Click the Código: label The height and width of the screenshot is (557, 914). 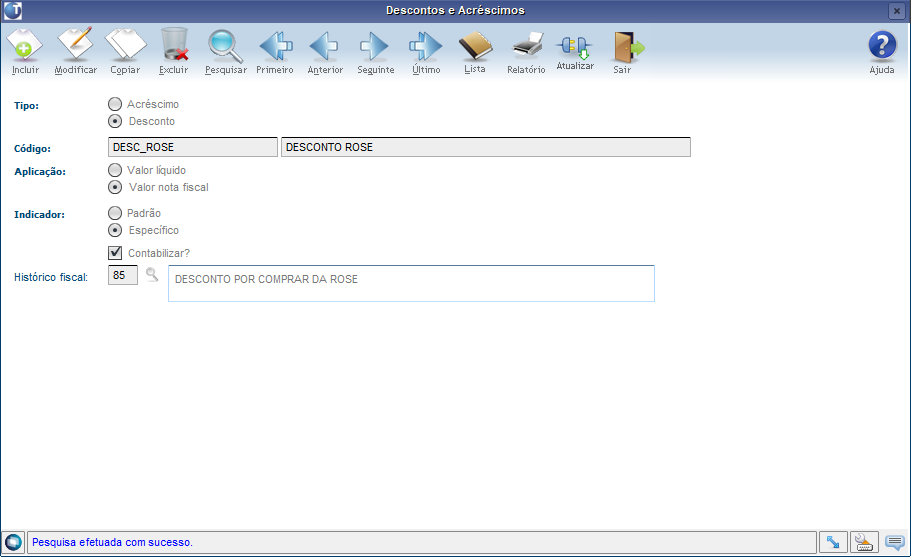click(32, 149)
